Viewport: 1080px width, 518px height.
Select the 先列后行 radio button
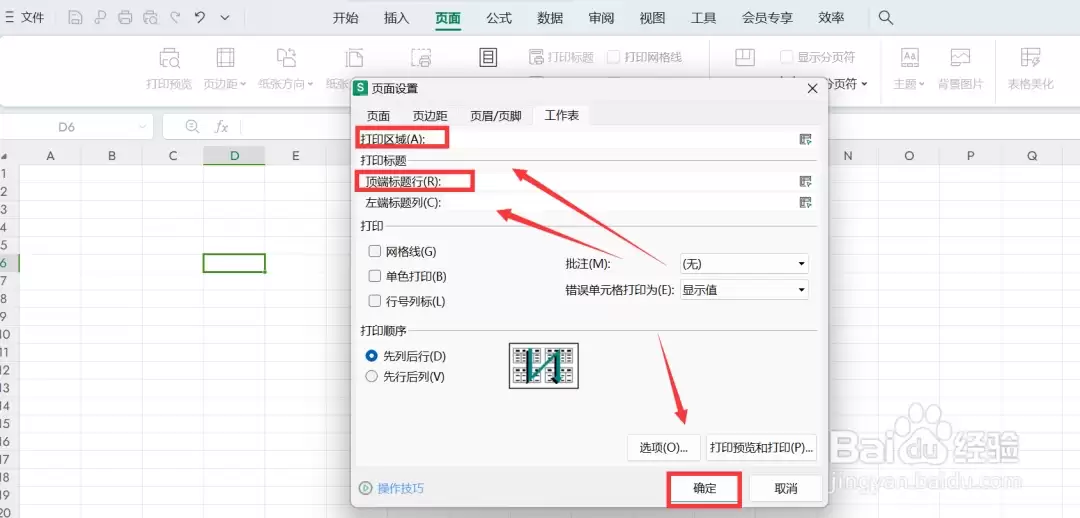(372, 356)
